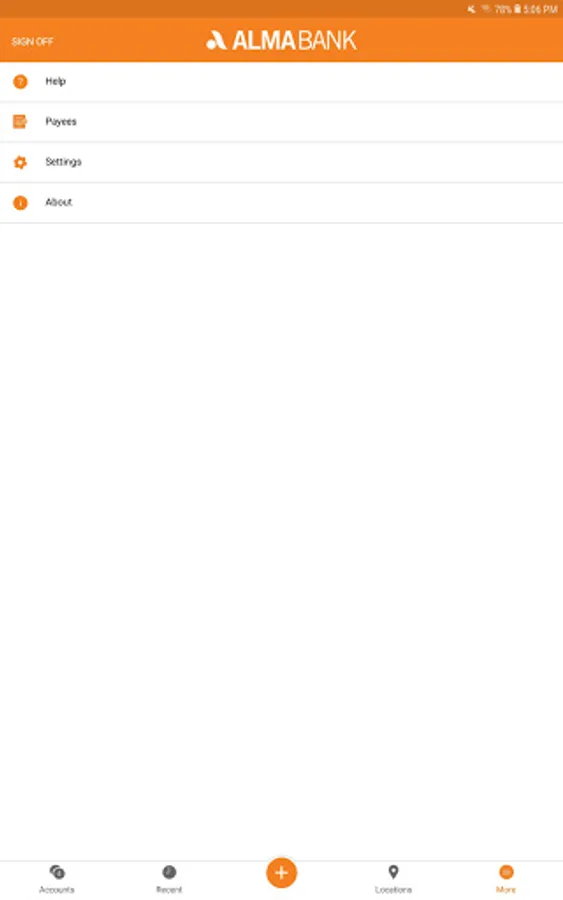Open the Settings menu entry
This screenshot has height=900, width=563.
(x=281, y=162)
